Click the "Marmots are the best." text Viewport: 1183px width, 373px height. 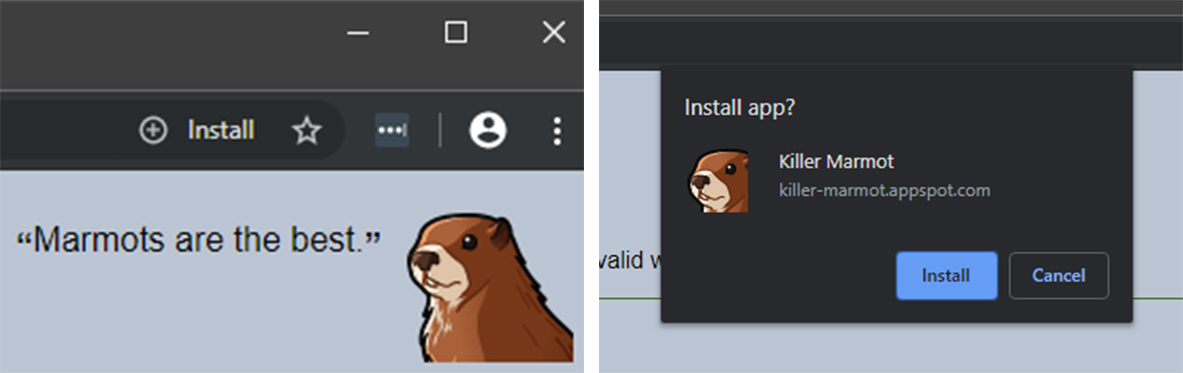(x=199, y=240)
